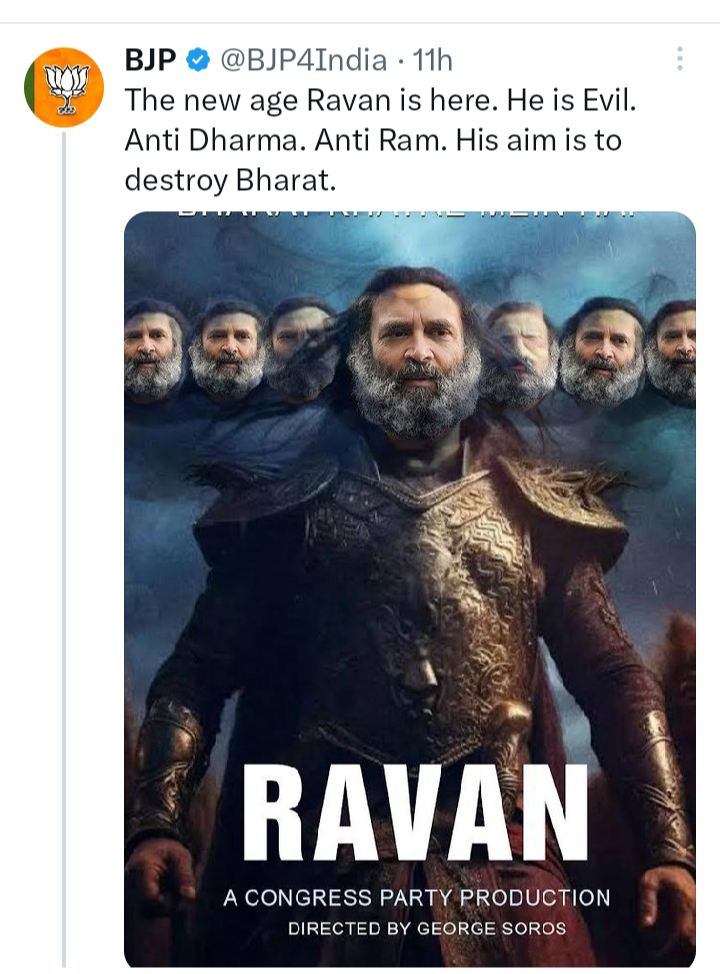Open the three-dot more options menu
720x974 pixels.
[x=680, y=59]
